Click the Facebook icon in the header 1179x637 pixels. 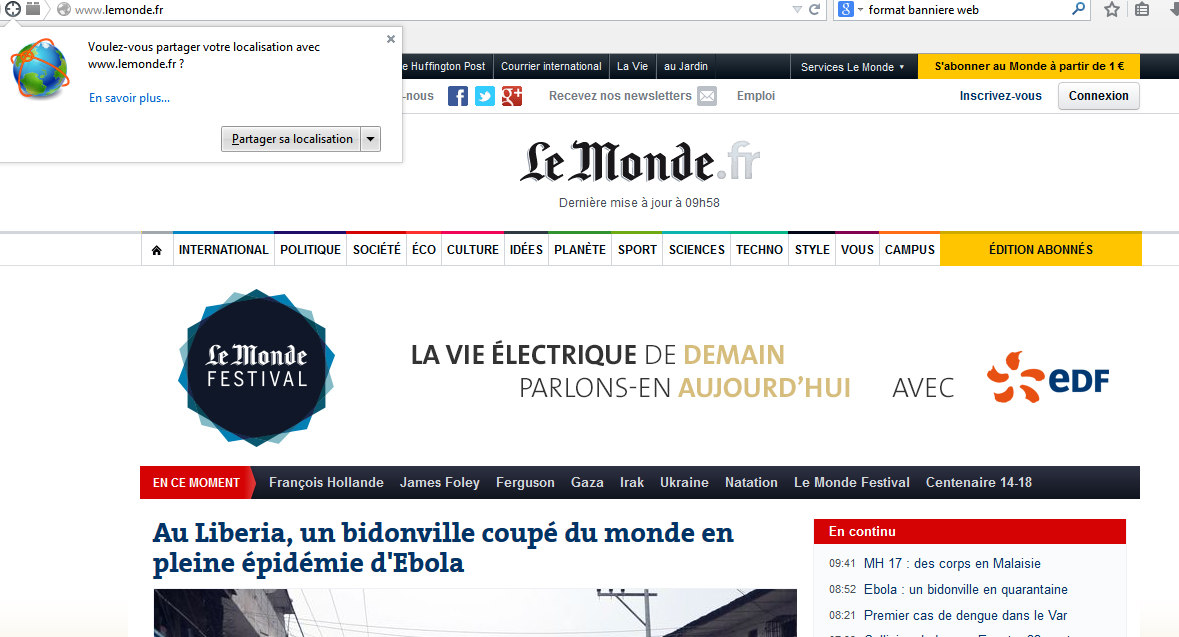[x=458, y=96]
